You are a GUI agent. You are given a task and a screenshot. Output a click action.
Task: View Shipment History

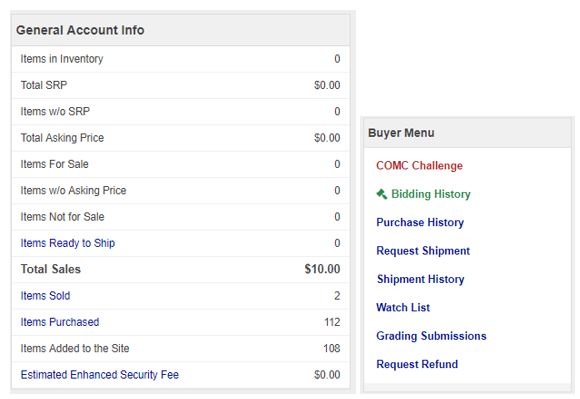[x=421, y=279]
